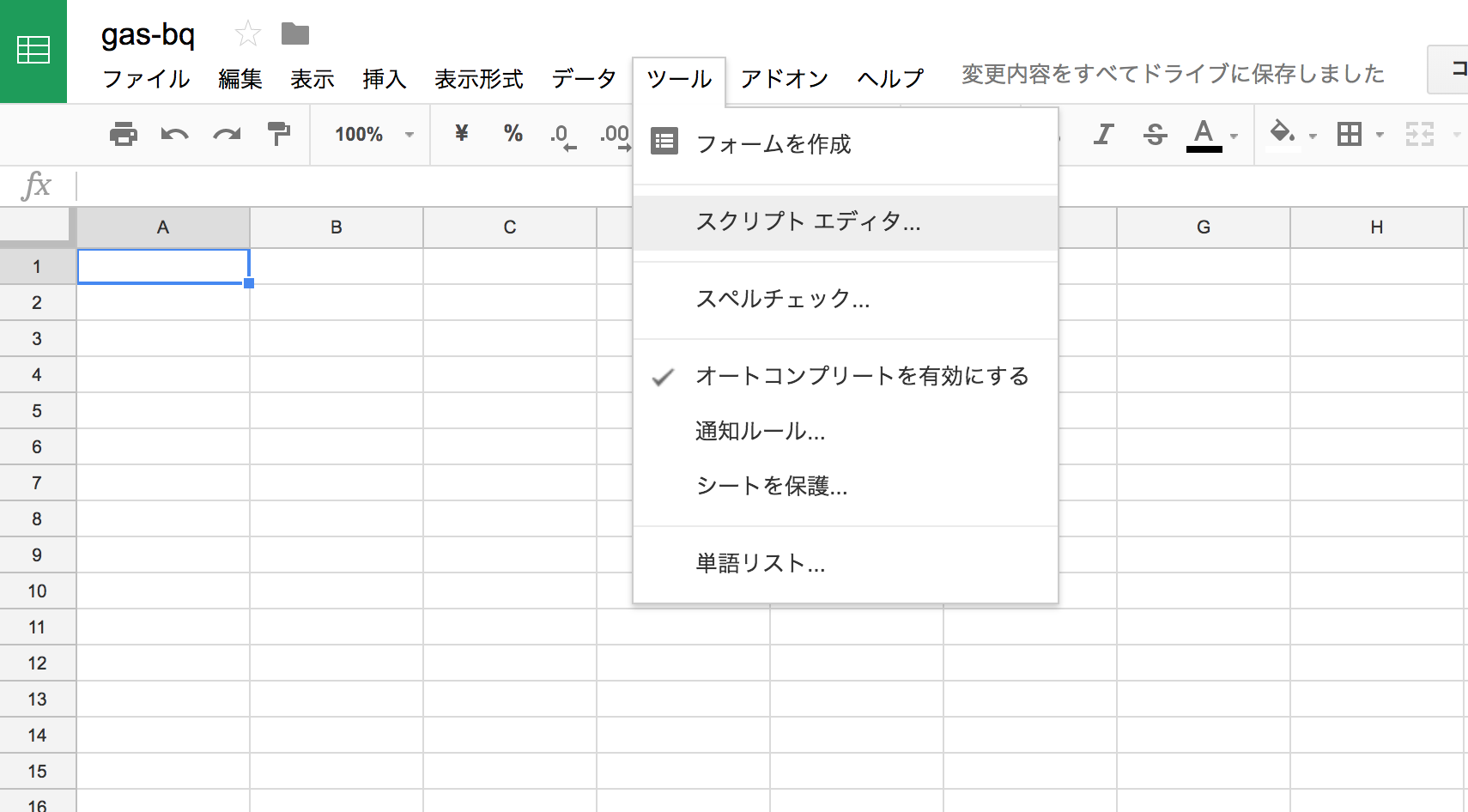Click the merge cells icon
Viewport: 1468px width, 812px height.
coord(1420,134)
